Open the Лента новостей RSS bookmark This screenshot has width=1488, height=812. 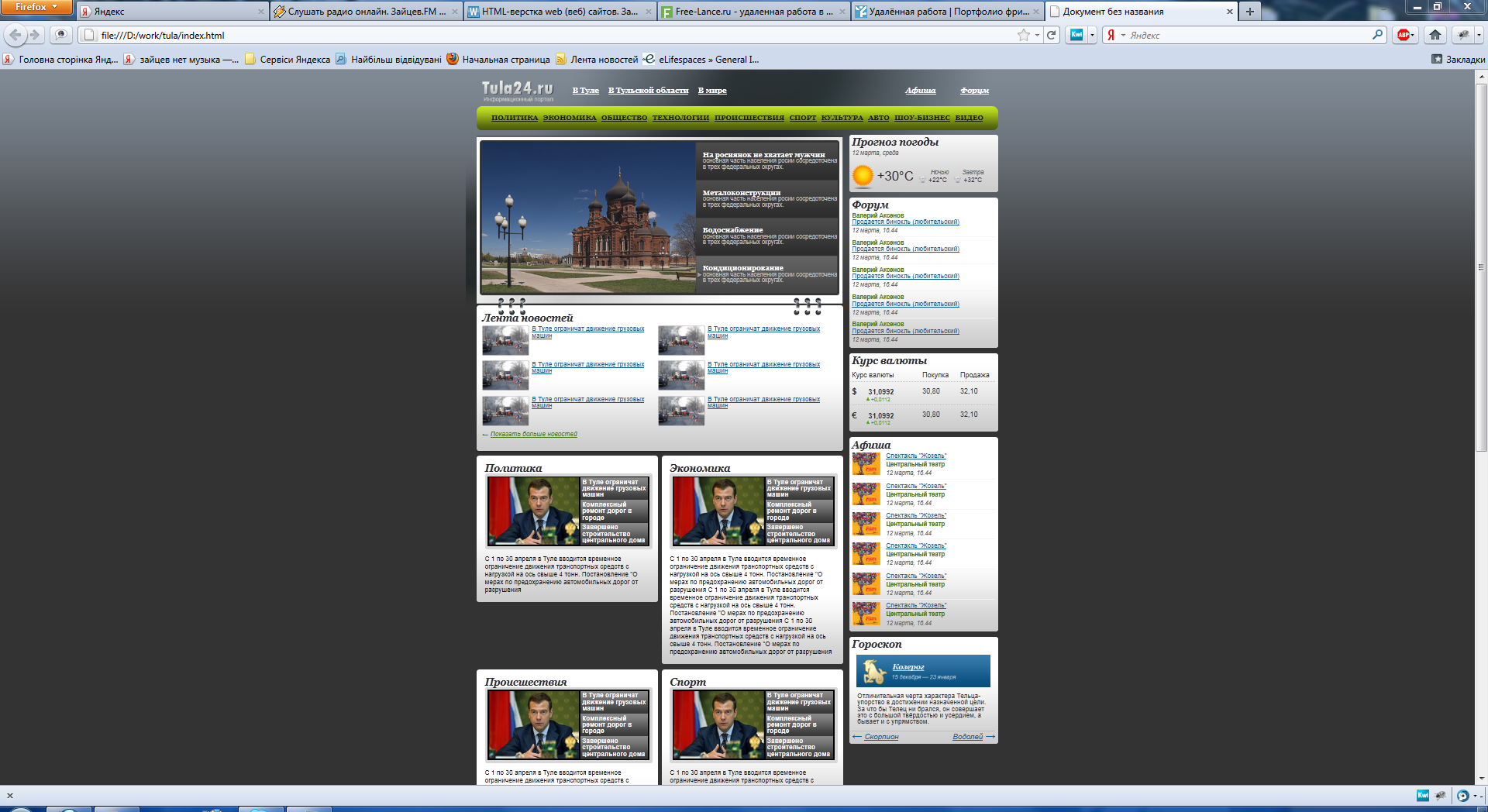[x=597, y=60]
